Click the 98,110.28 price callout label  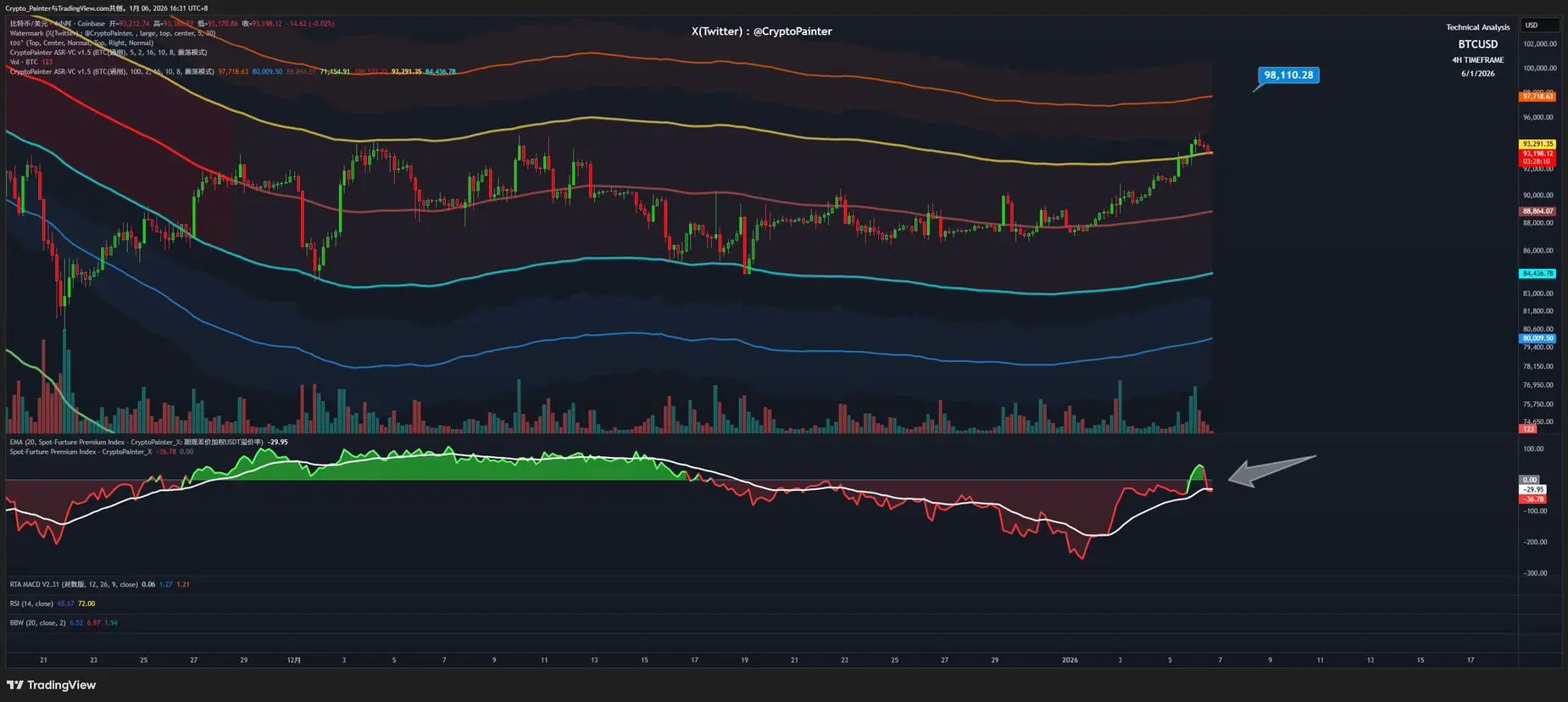1288,75
